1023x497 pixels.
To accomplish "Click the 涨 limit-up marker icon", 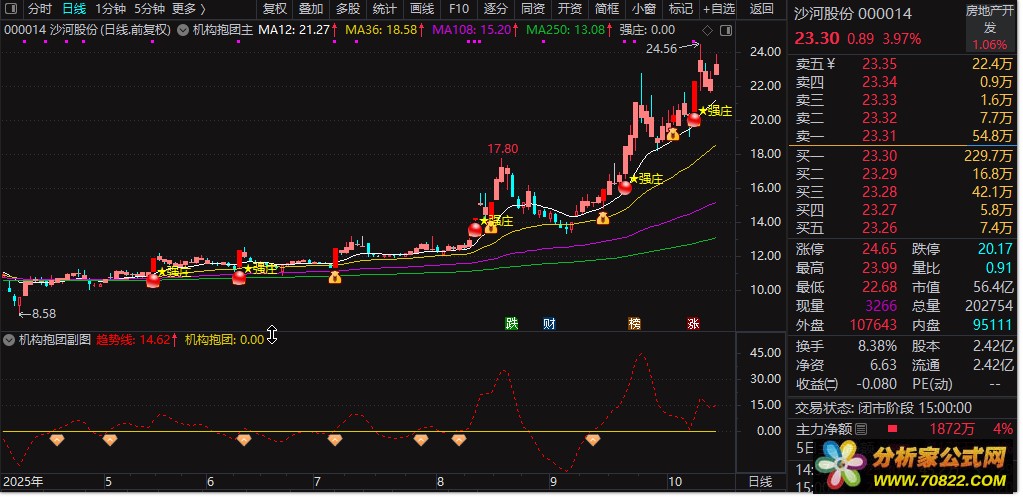I will point(693,323).
